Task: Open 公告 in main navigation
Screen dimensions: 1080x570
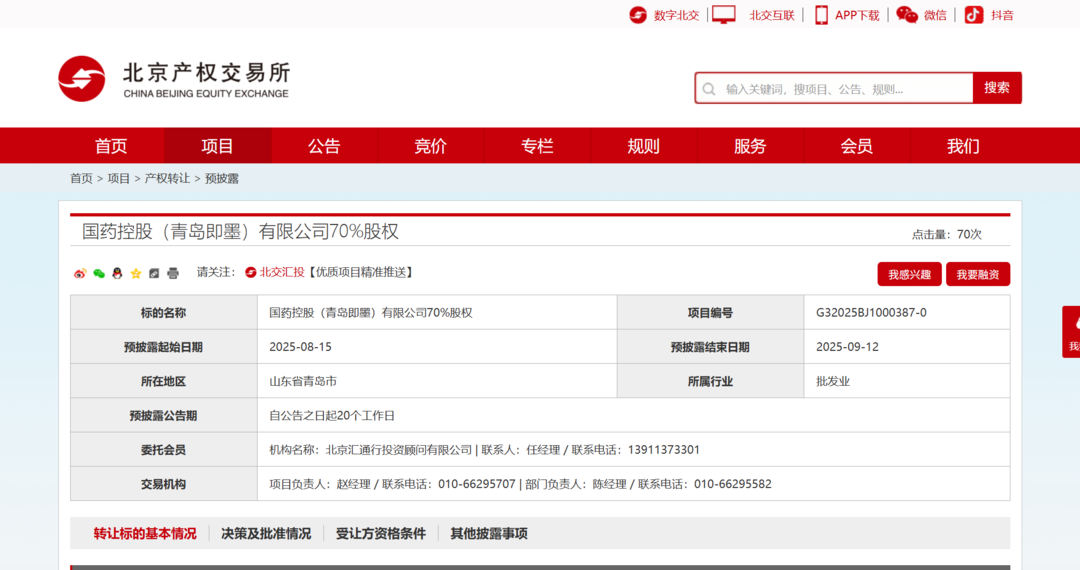Action: tap(324, 146)
